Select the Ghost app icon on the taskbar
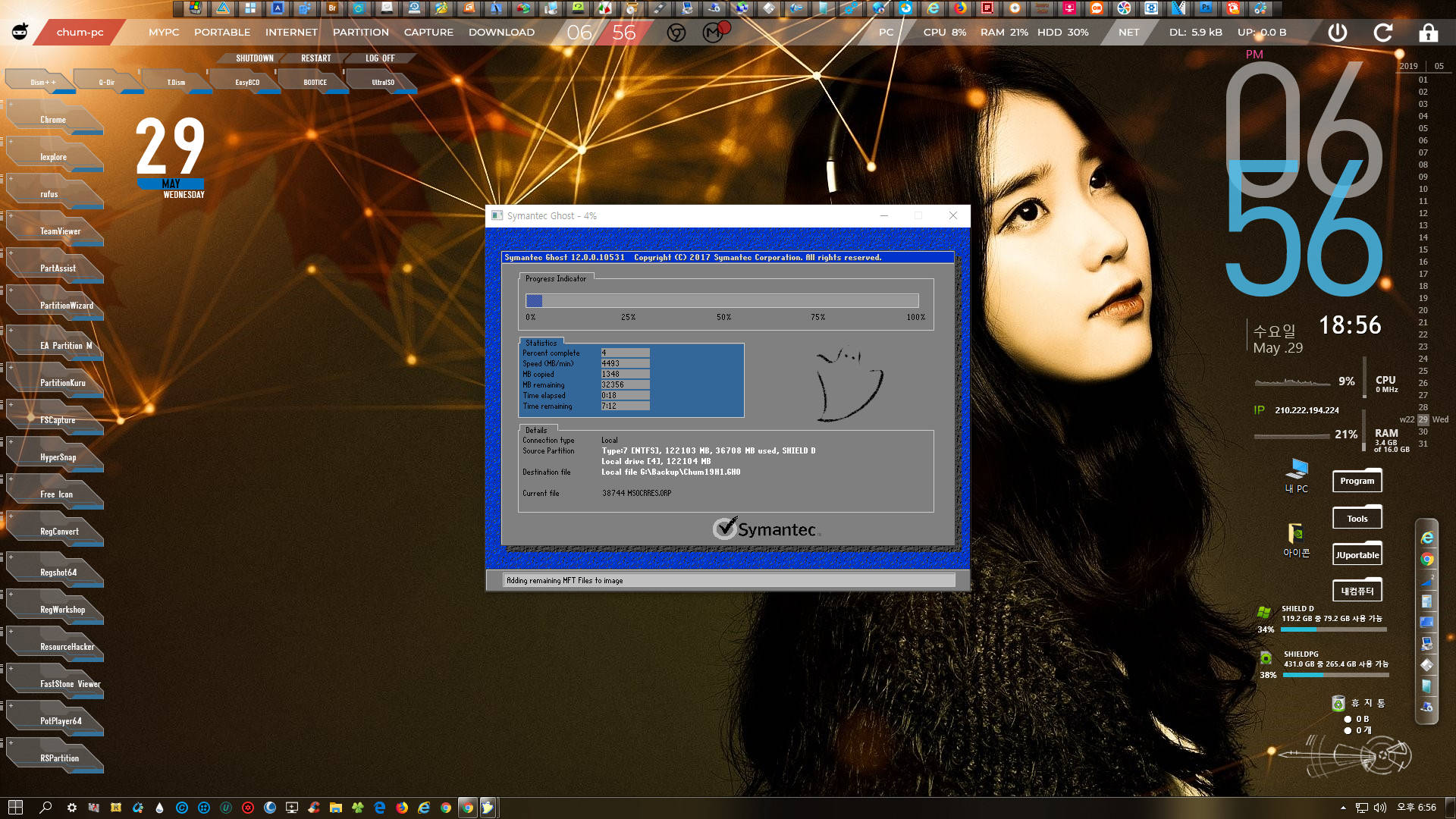Viewport: 1456px width, 819px height. tap(488, 808)
